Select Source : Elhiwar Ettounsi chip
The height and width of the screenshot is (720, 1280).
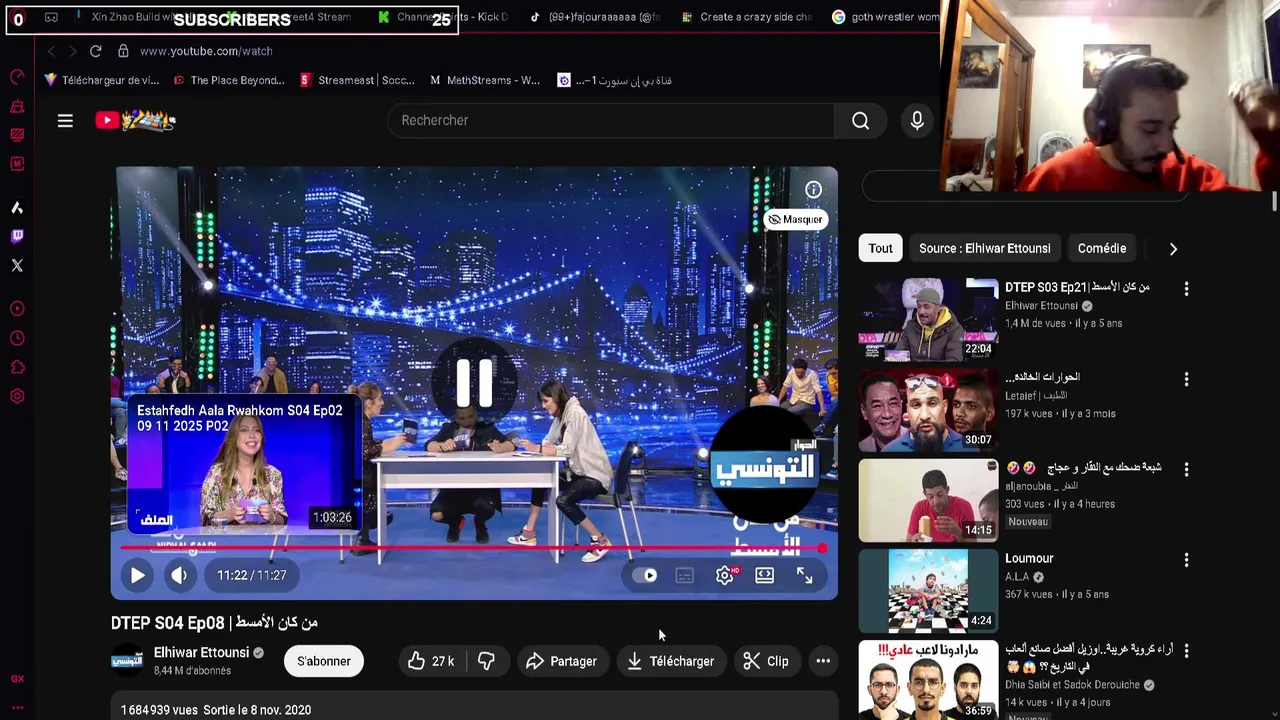[984, 248]
